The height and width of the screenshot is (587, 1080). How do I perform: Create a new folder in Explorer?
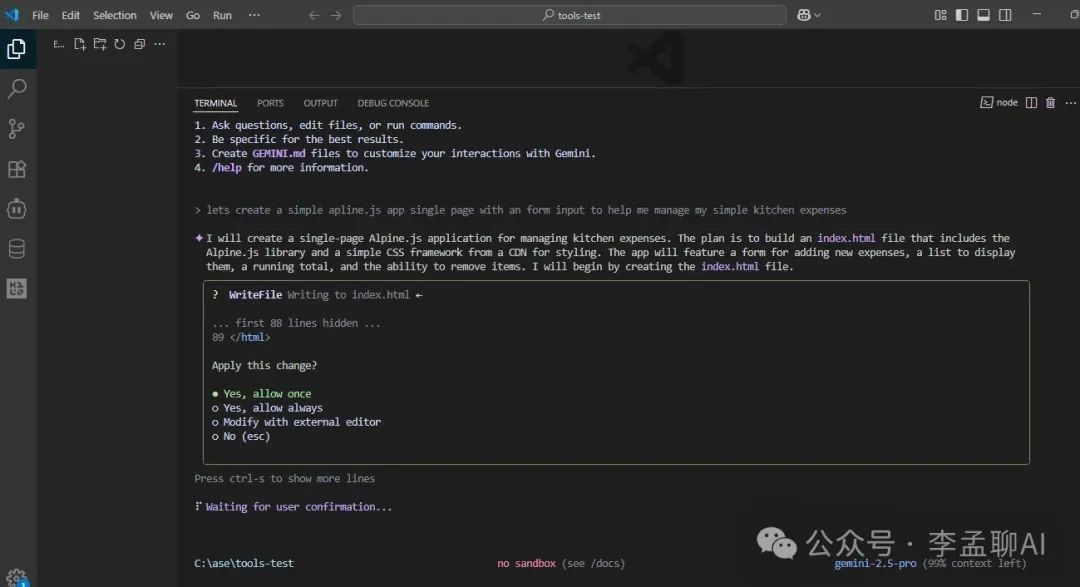point(99,43)
